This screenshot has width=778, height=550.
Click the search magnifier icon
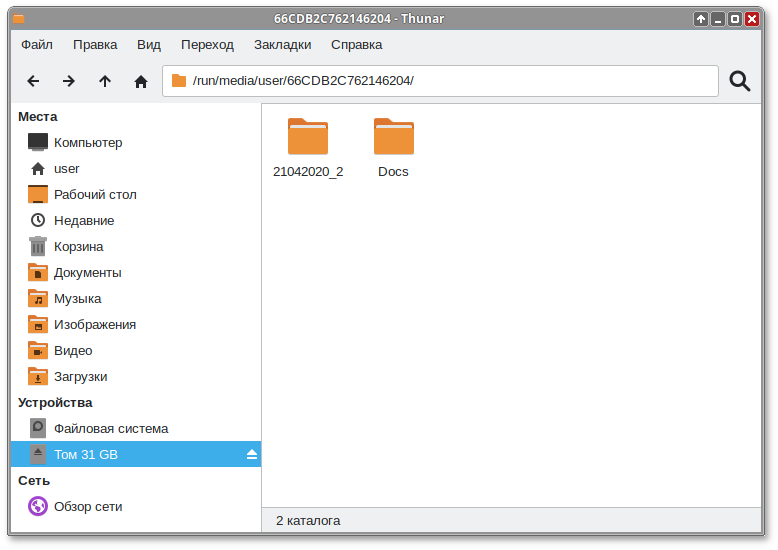coord(740,81)
